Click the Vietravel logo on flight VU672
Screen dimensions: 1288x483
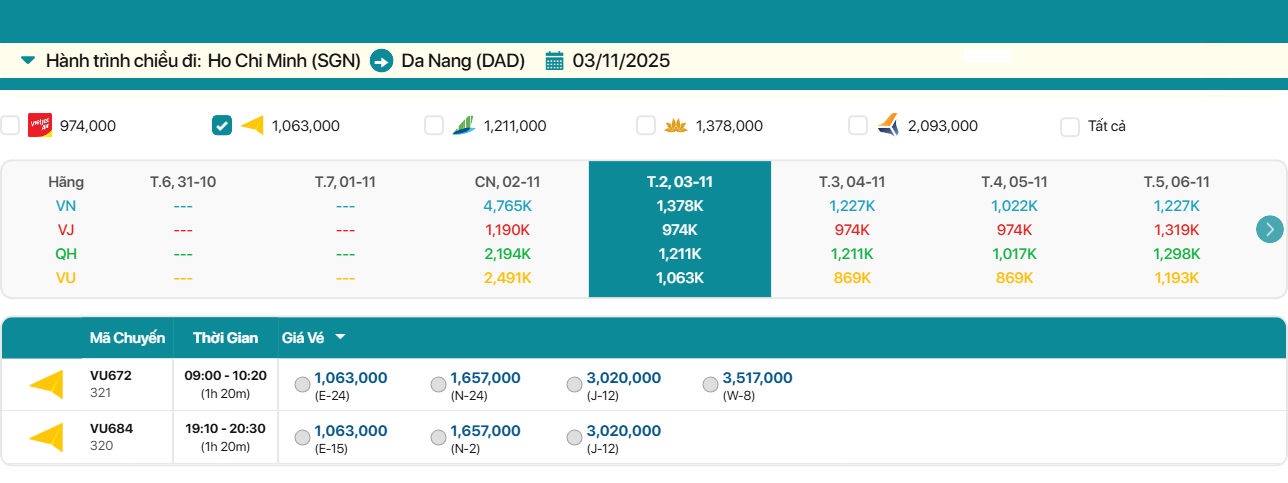tap(46, 384)
